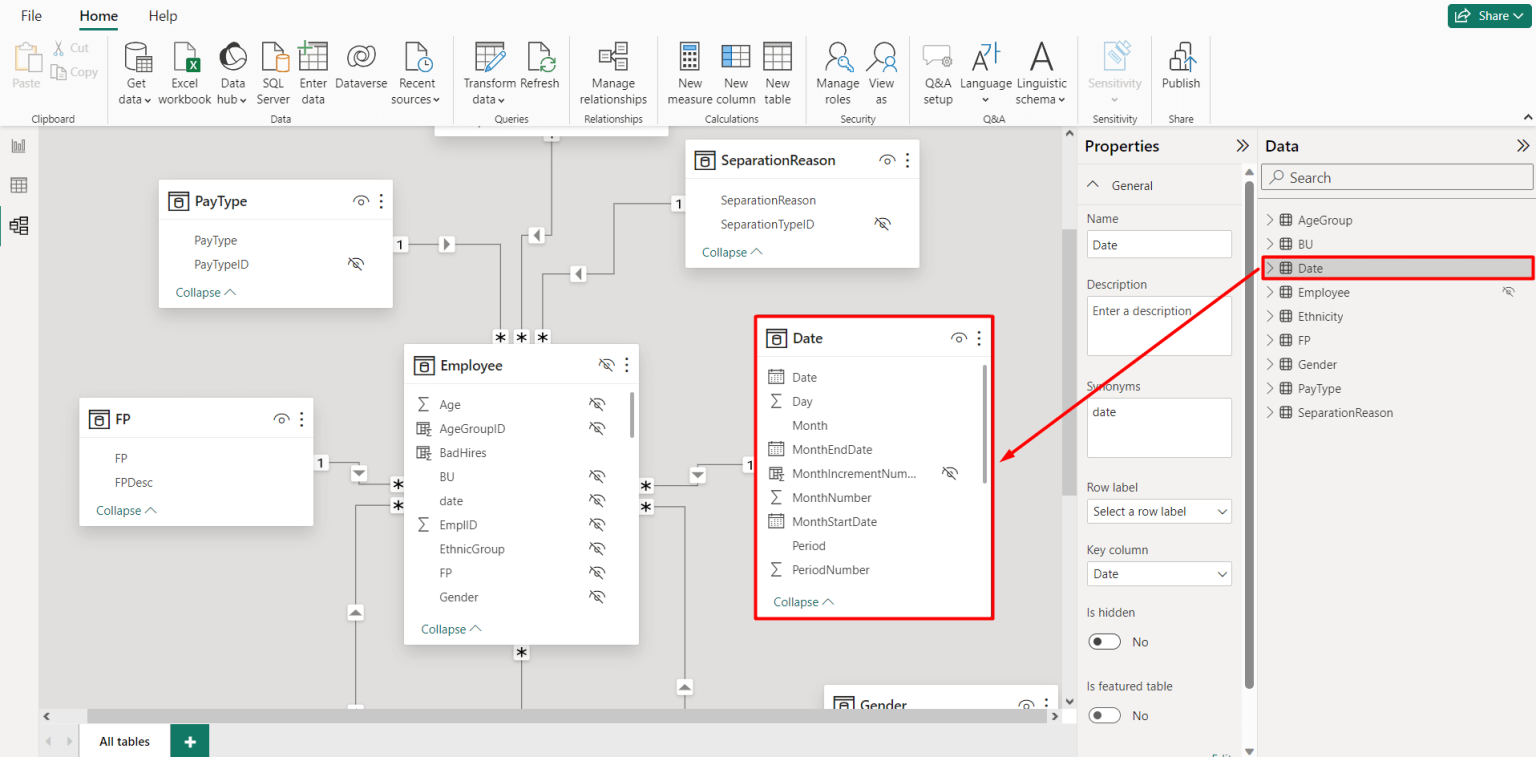Enable 'Is featured table' for Date
The width and height of the screenshot is (1536, 757).
point(1104,715)
